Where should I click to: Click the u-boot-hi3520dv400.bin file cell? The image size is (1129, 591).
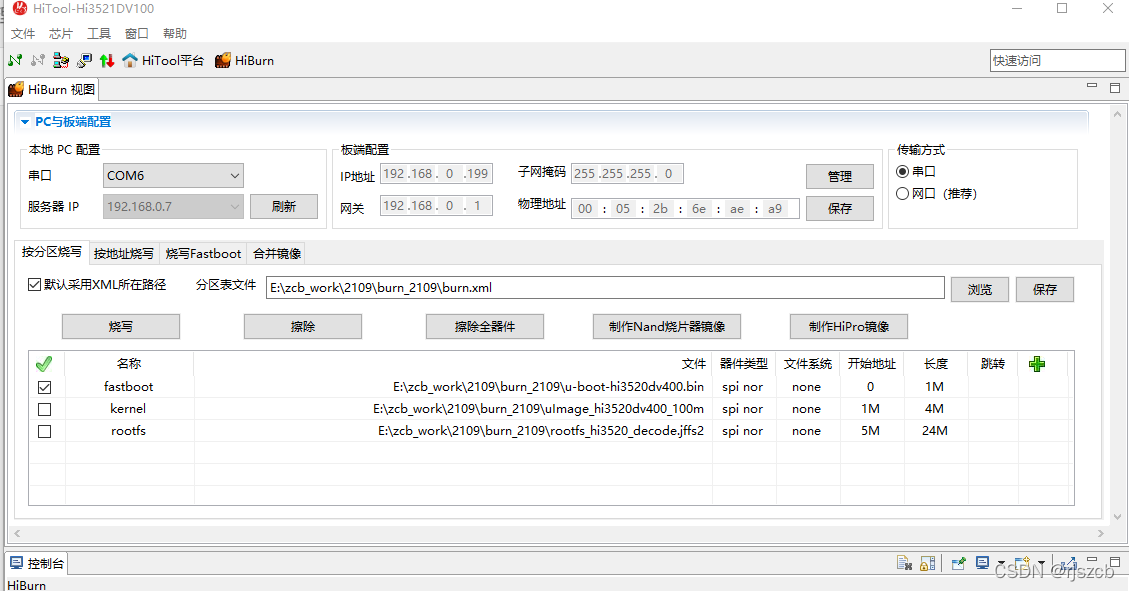[454, 387]
